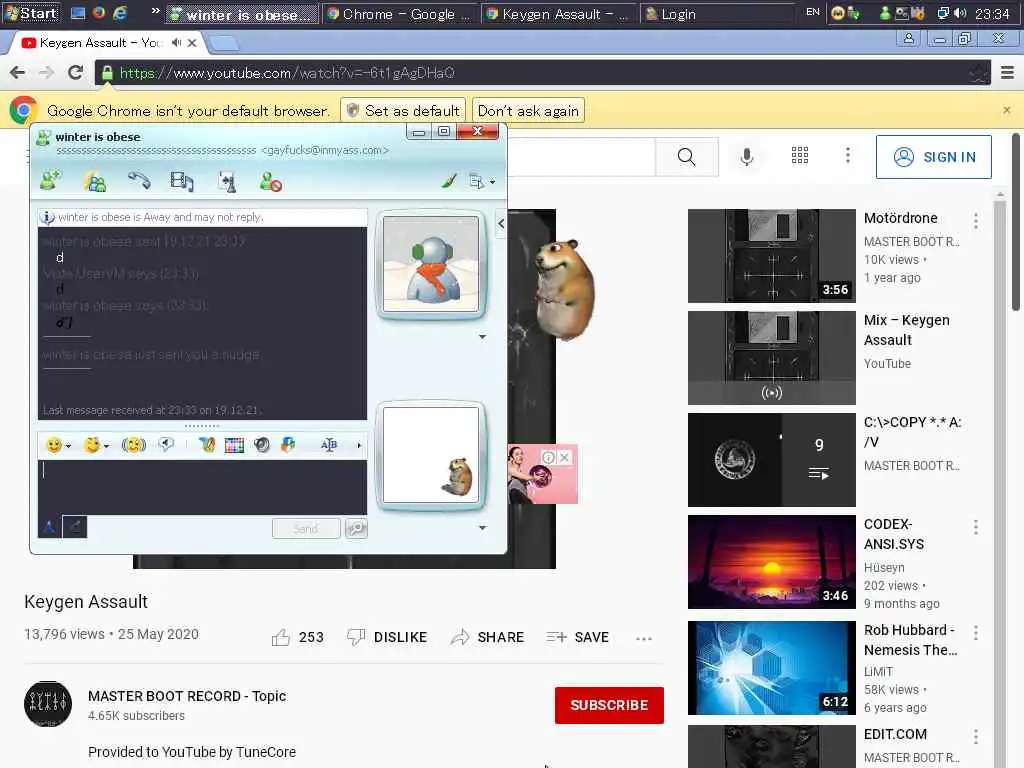Collapse display picture panel with side arrow
Screen dimensions: 1024x768
point(501,224)
